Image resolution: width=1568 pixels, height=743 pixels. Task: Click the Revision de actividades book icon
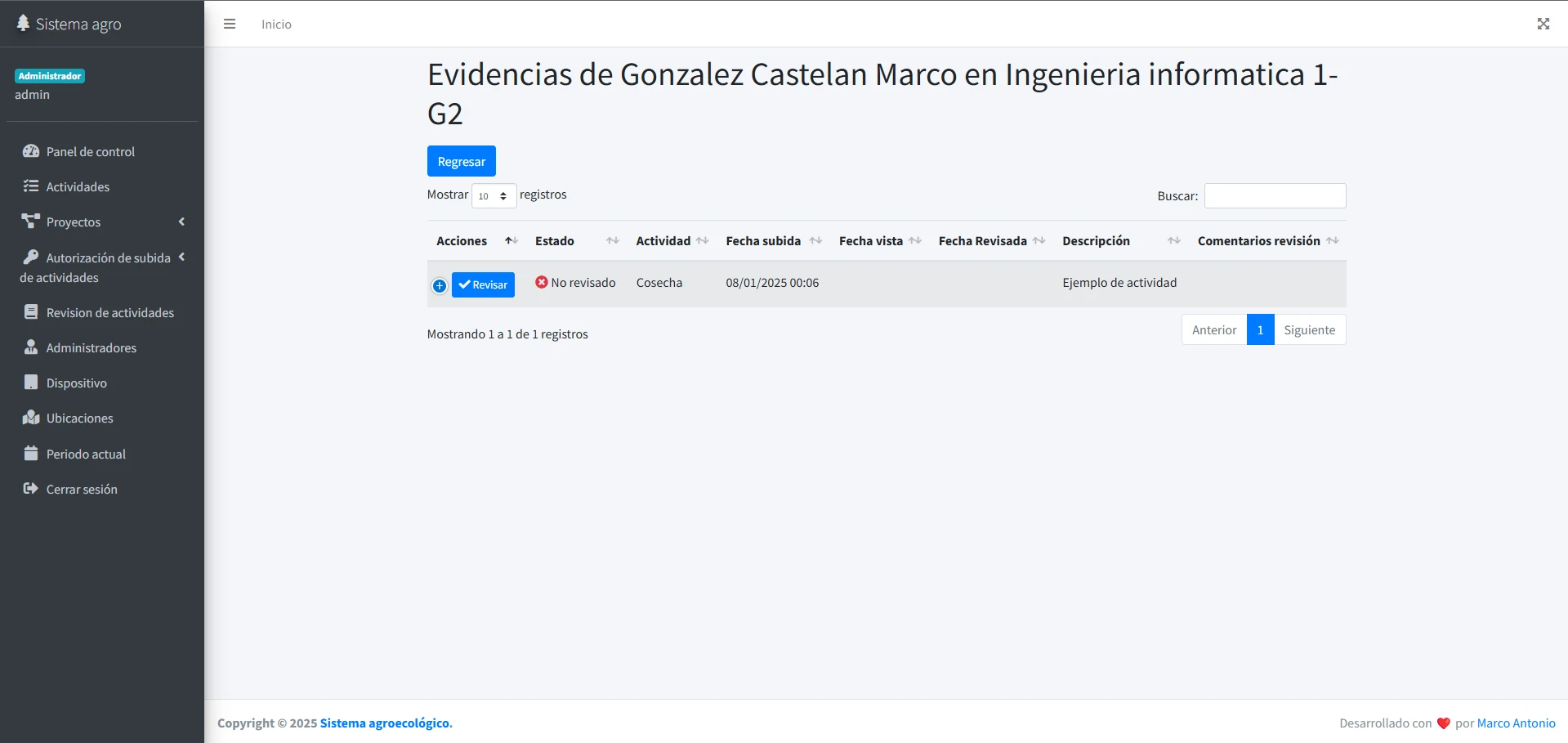pyautogui.click(x=31, y=312)
